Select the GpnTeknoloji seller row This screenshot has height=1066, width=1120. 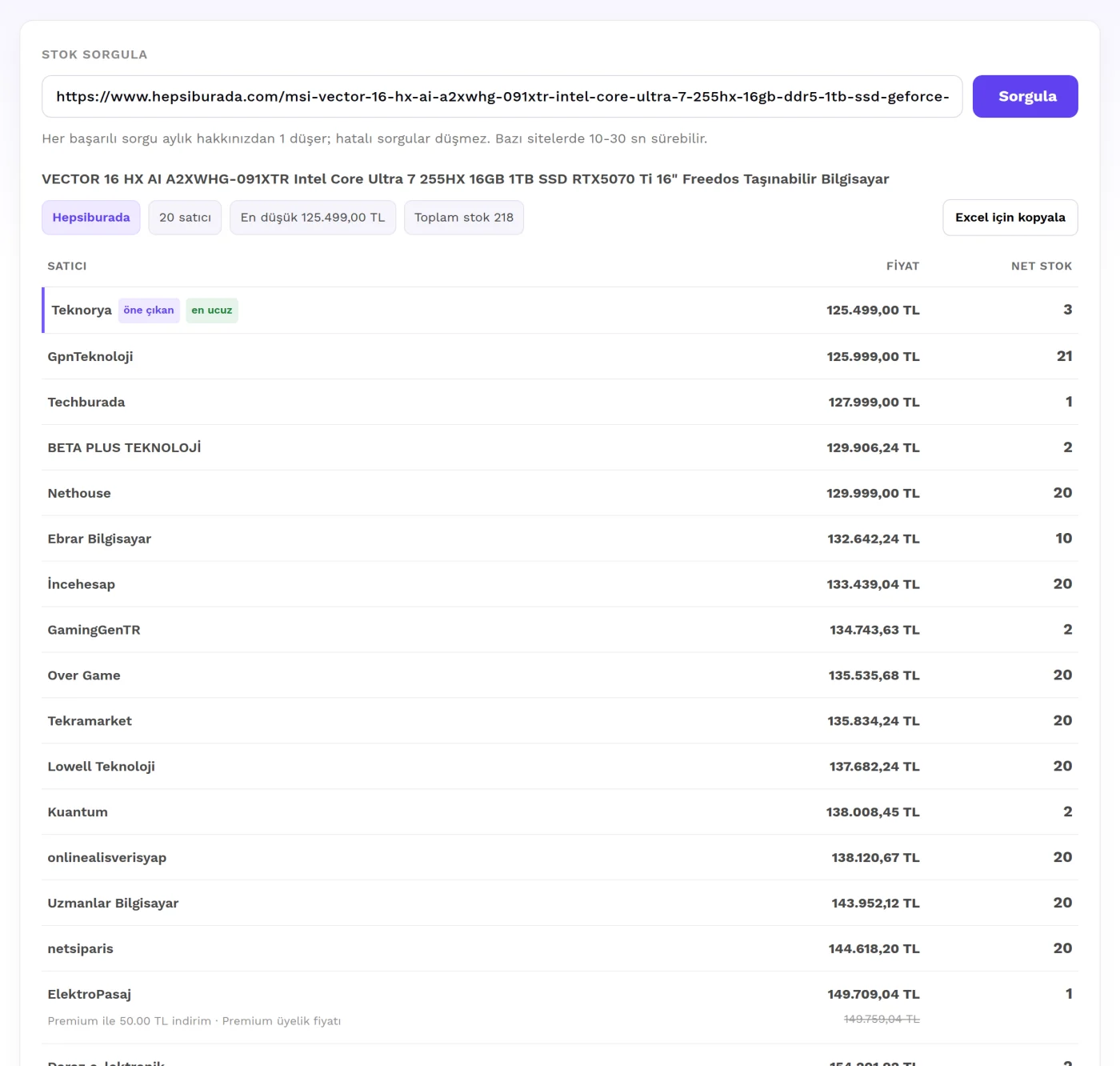coord(560,356)
